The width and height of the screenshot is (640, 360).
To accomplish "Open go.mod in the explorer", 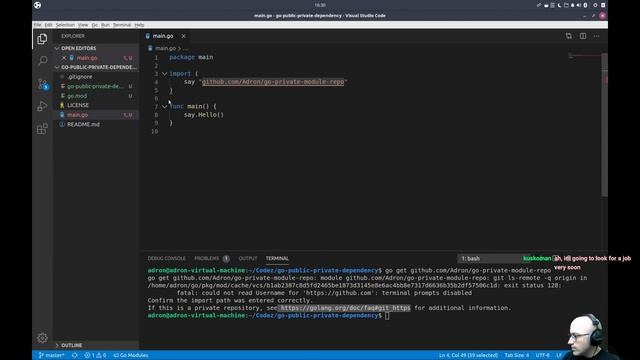I will tap(96, 96).
